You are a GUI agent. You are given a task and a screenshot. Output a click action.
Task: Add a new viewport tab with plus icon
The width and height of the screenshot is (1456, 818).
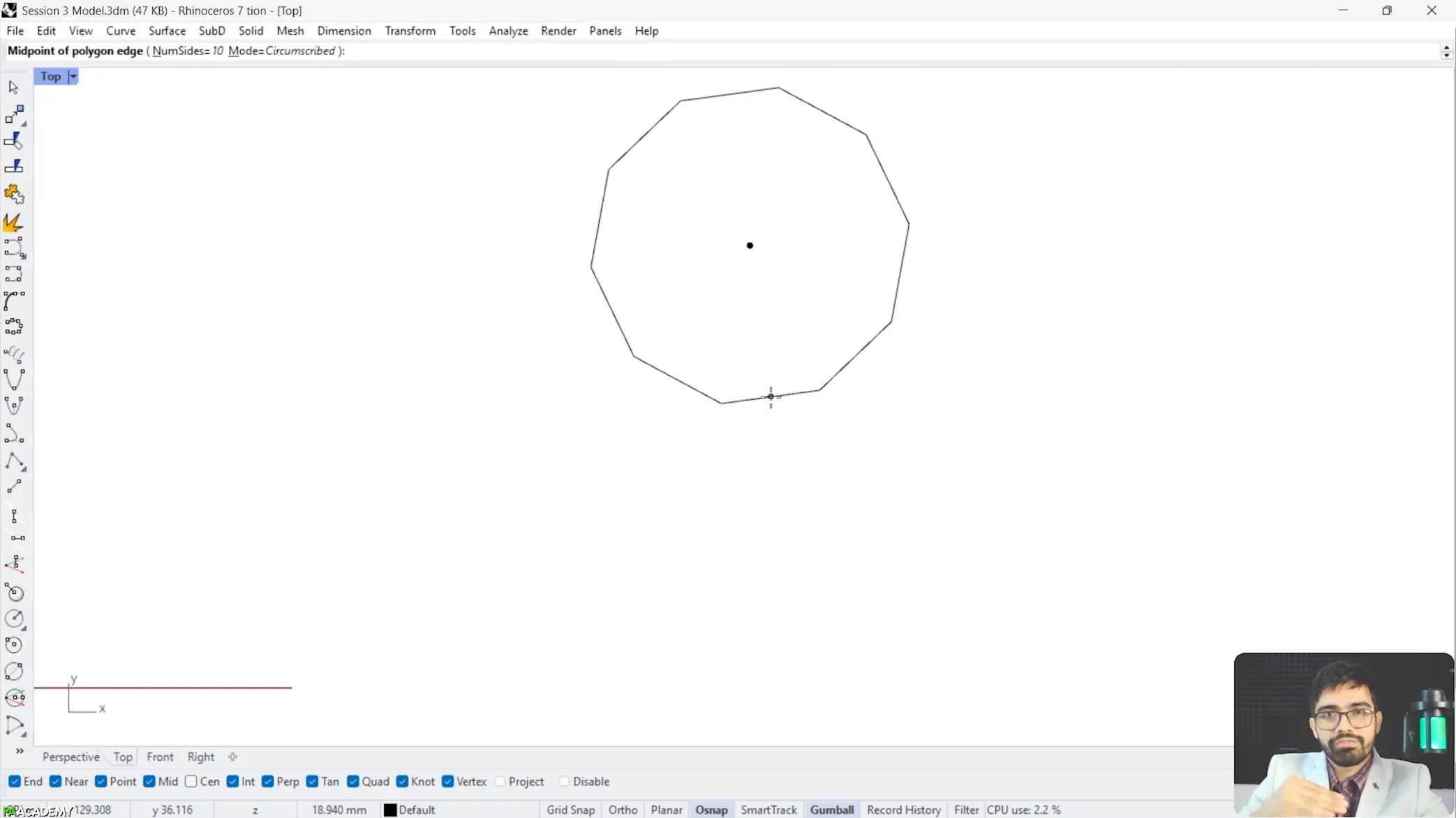[232, 757]
